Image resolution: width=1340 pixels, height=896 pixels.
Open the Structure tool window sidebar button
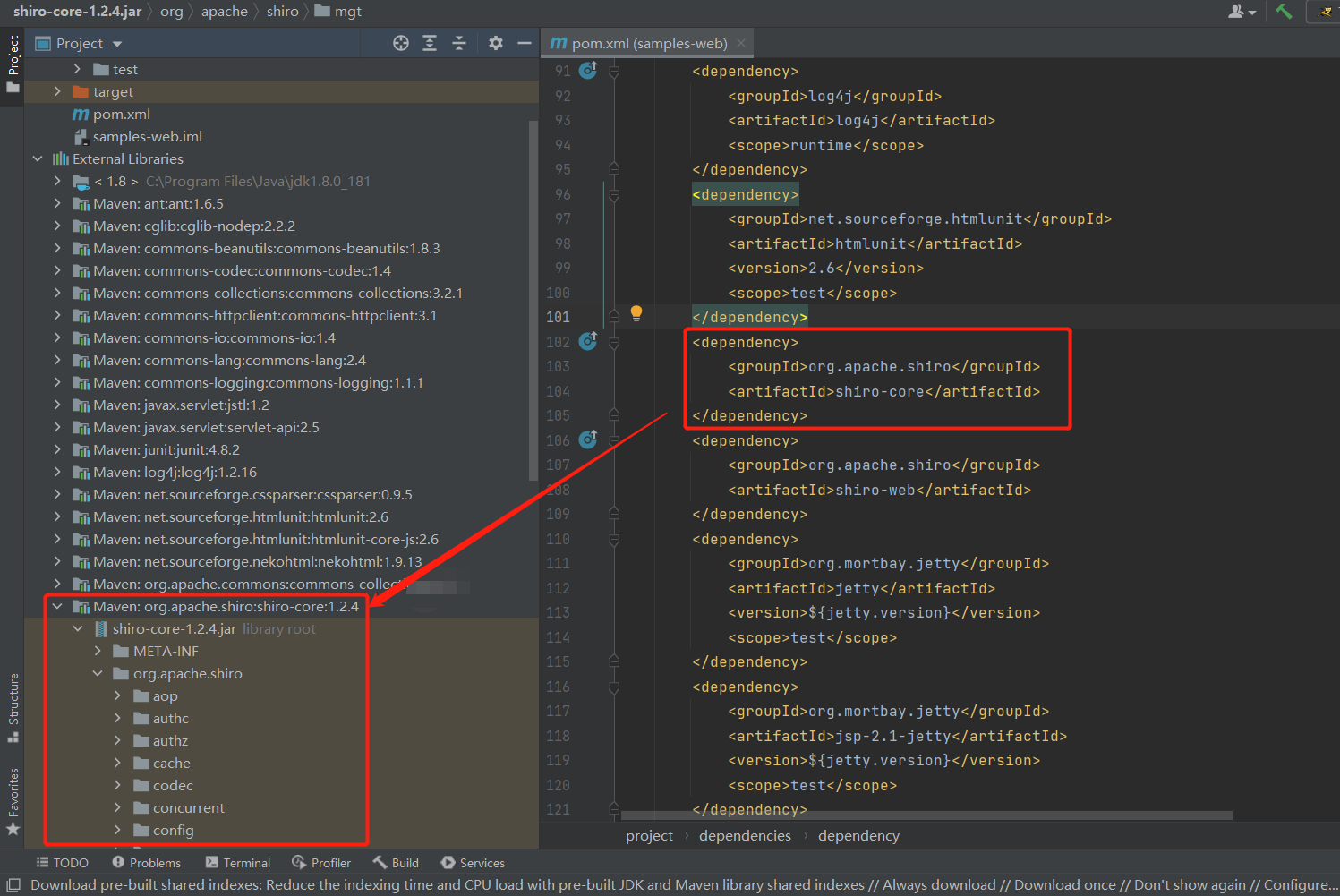click(x=13, y=707)
